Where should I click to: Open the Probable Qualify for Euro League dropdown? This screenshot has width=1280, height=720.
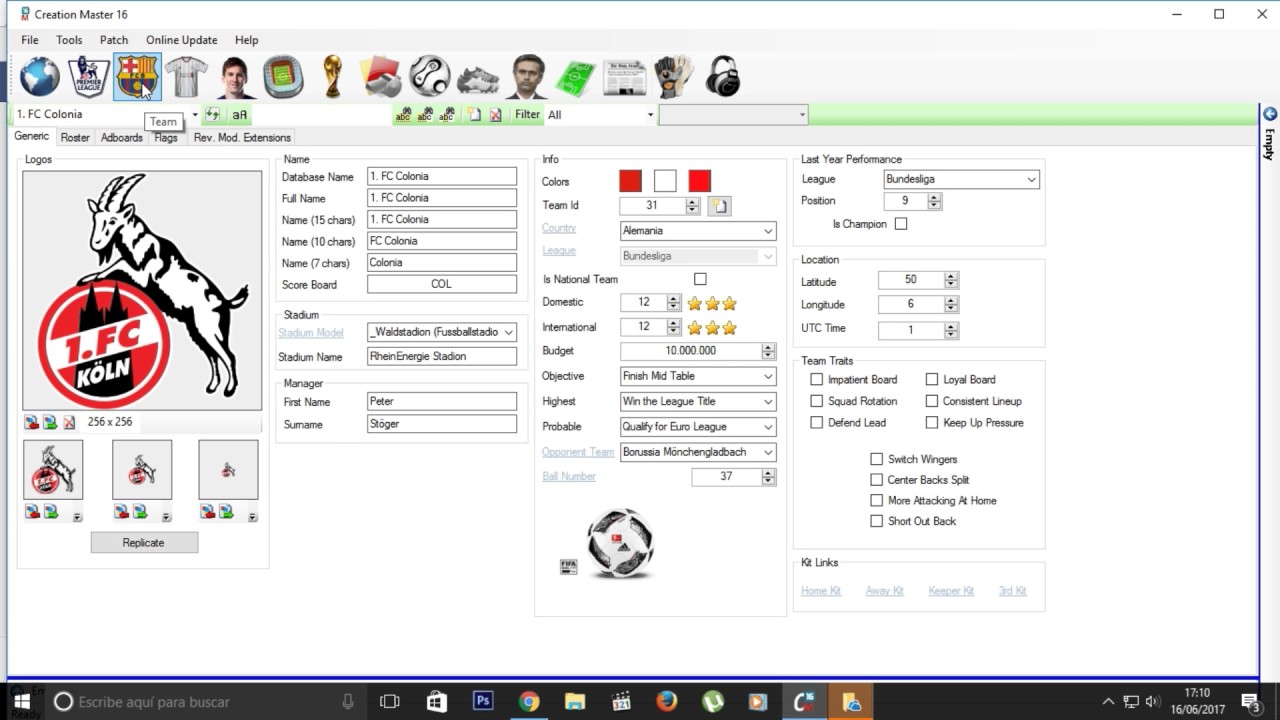point(768,427)
